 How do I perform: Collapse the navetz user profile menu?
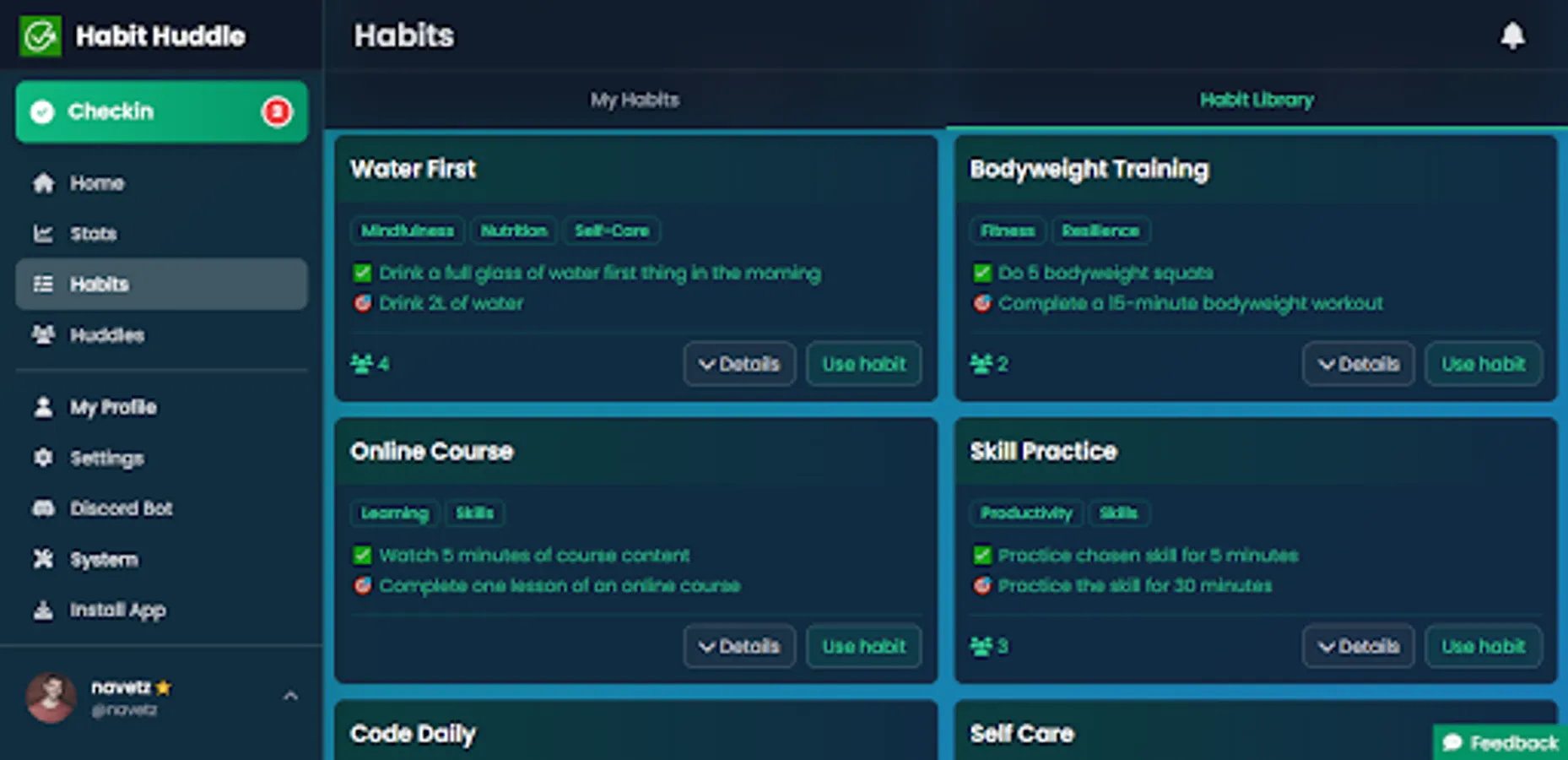[291, 697]
